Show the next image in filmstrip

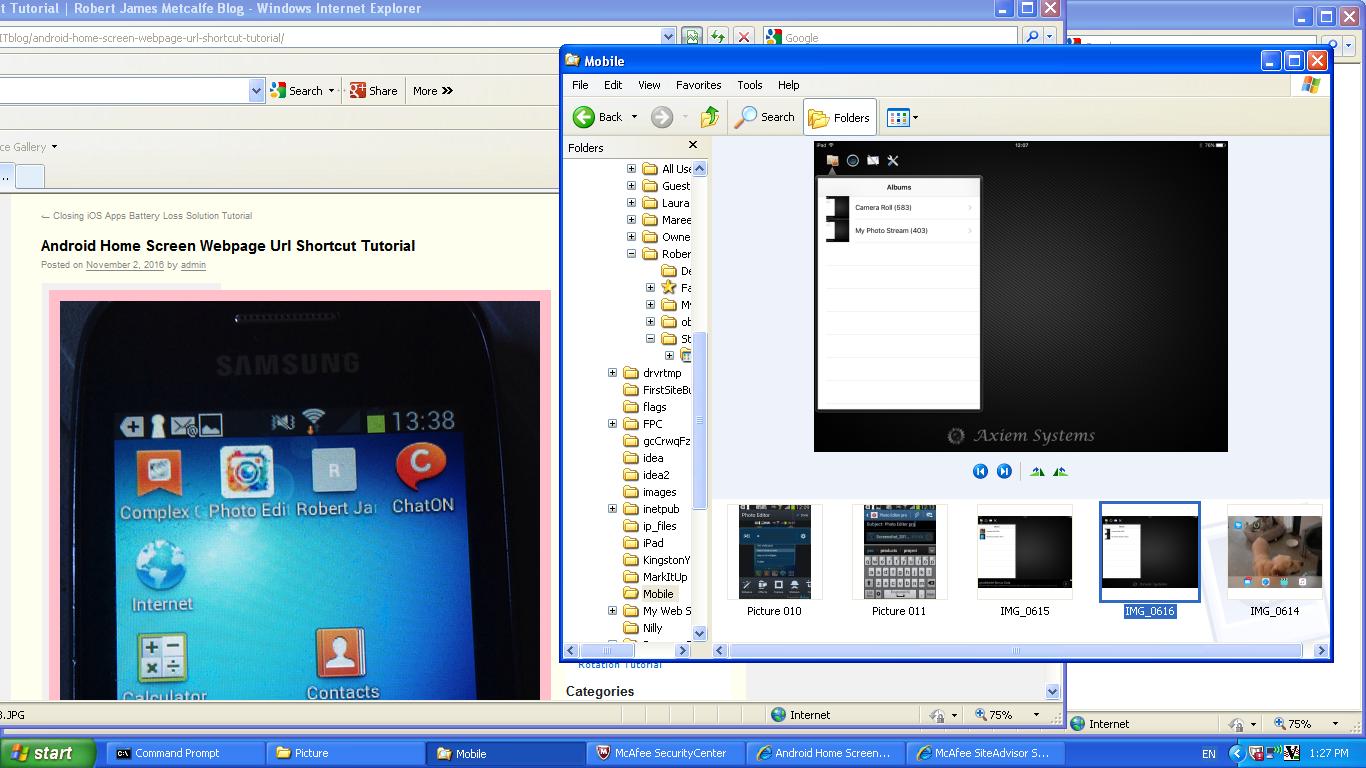pyautogui.click(x=1004, y=471)
